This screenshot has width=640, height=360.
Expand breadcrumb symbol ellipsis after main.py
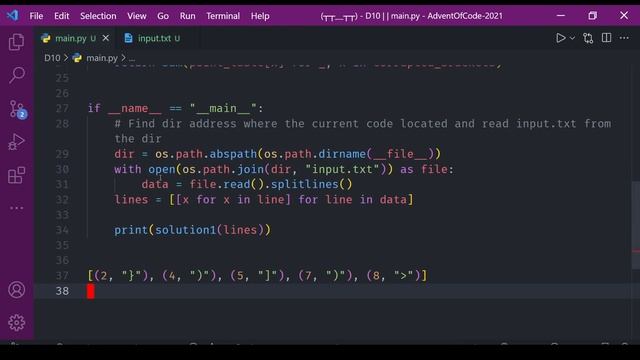click(132, 58)
